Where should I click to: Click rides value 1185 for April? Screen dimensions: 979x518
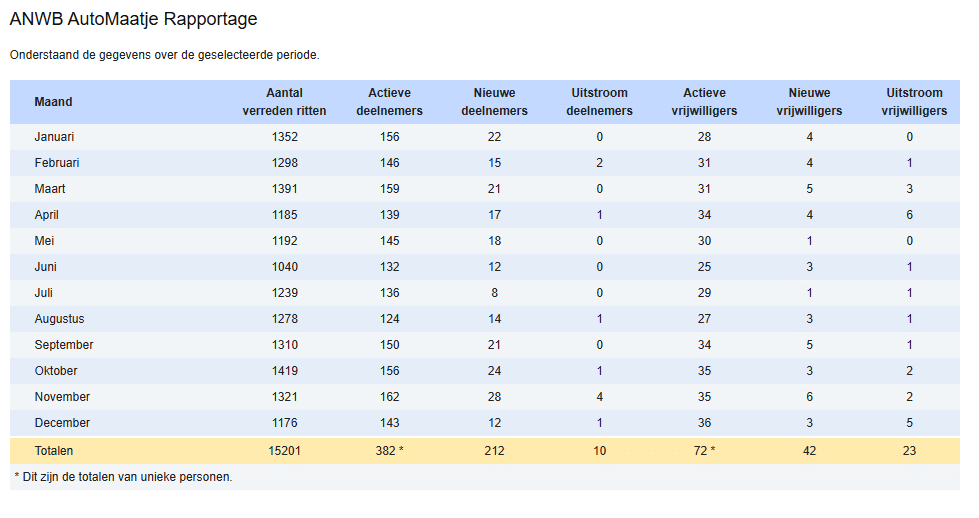tap(285, 215)
